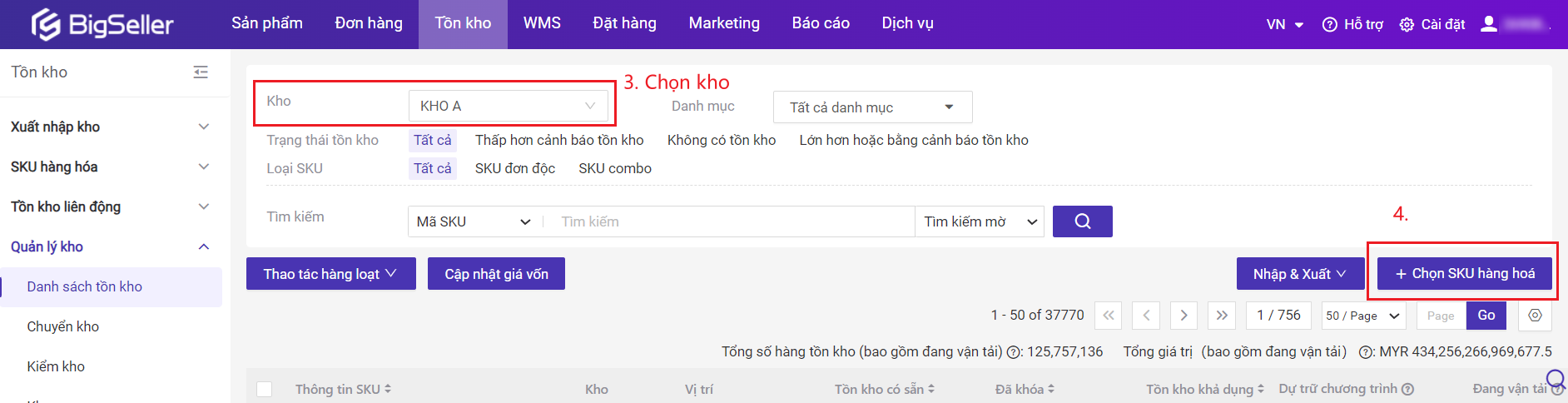Screen dimensions: 1568x403
Task: Open the Mã SKU search type dropdown
Action: 474,221
